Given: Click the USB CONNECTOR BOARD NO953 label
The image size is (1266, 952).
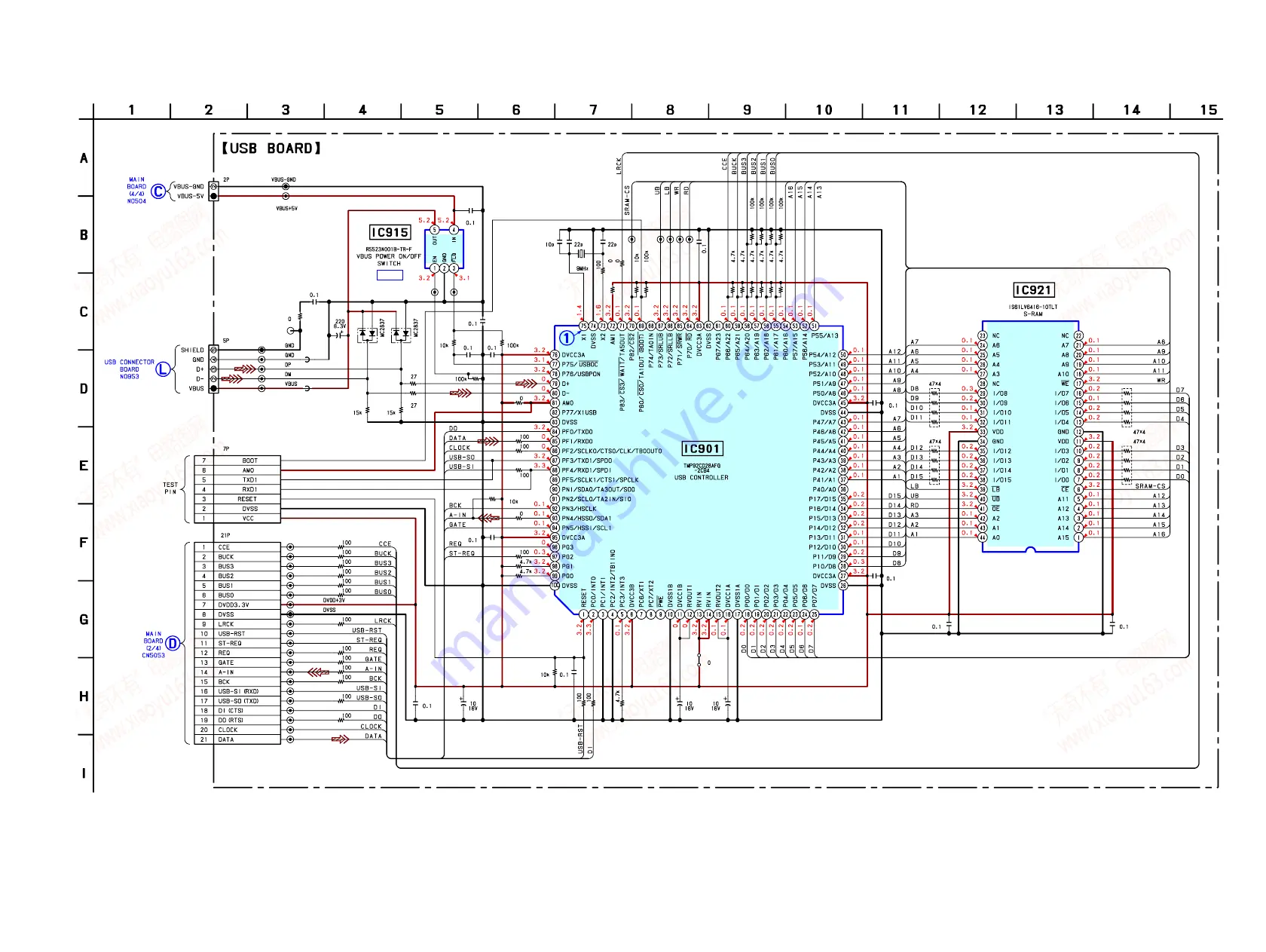Looking at the screenshot, I should click(129, 369).
